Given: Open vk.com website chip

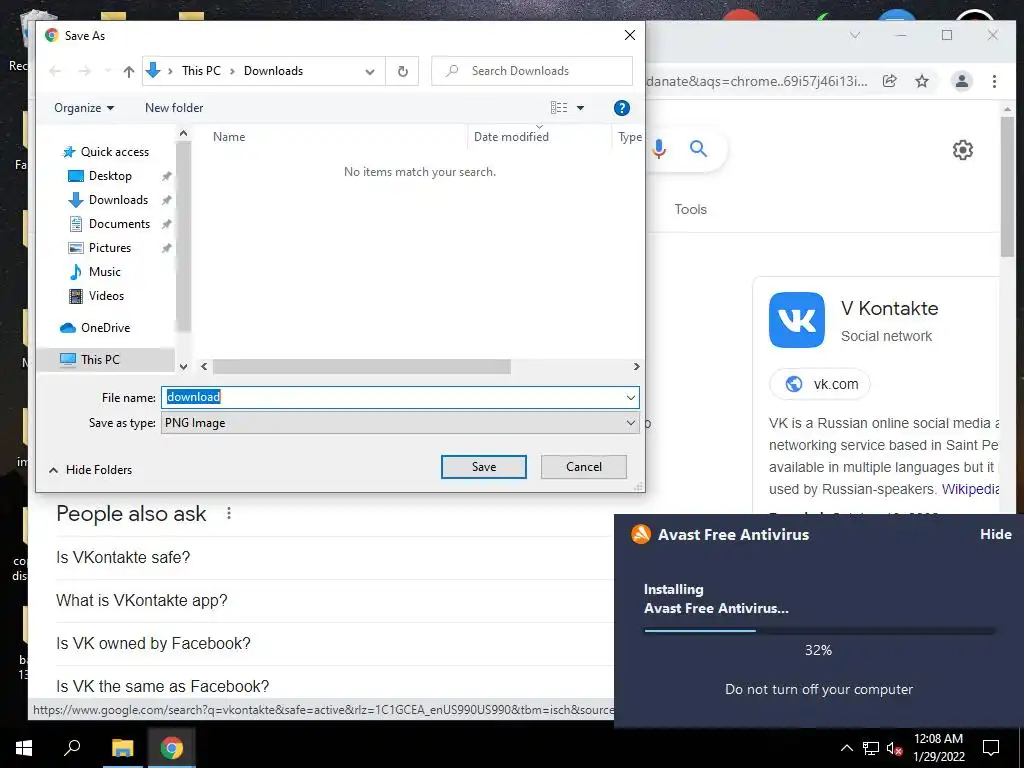Looking at the screenshot, I should (820, 384).
